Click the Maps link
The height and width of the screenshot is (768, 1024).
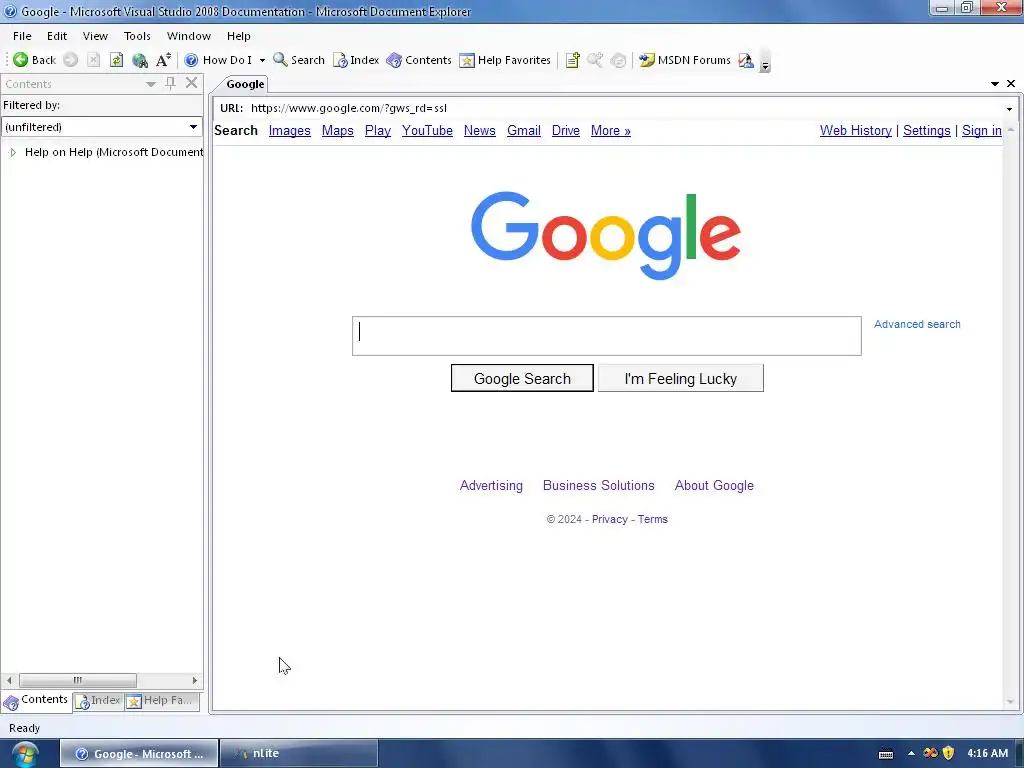[338, 131]
